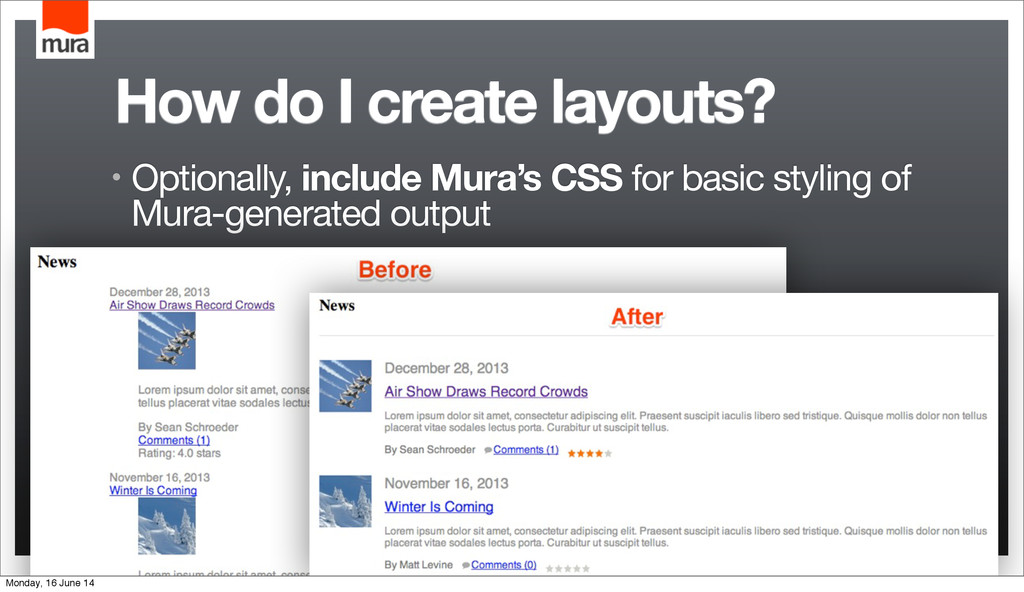This screenshot has height=592, width=1024.
Task: Click 'November 16, 2013' in Before panel
Action: pyautogui.click(x=159, y=477)
